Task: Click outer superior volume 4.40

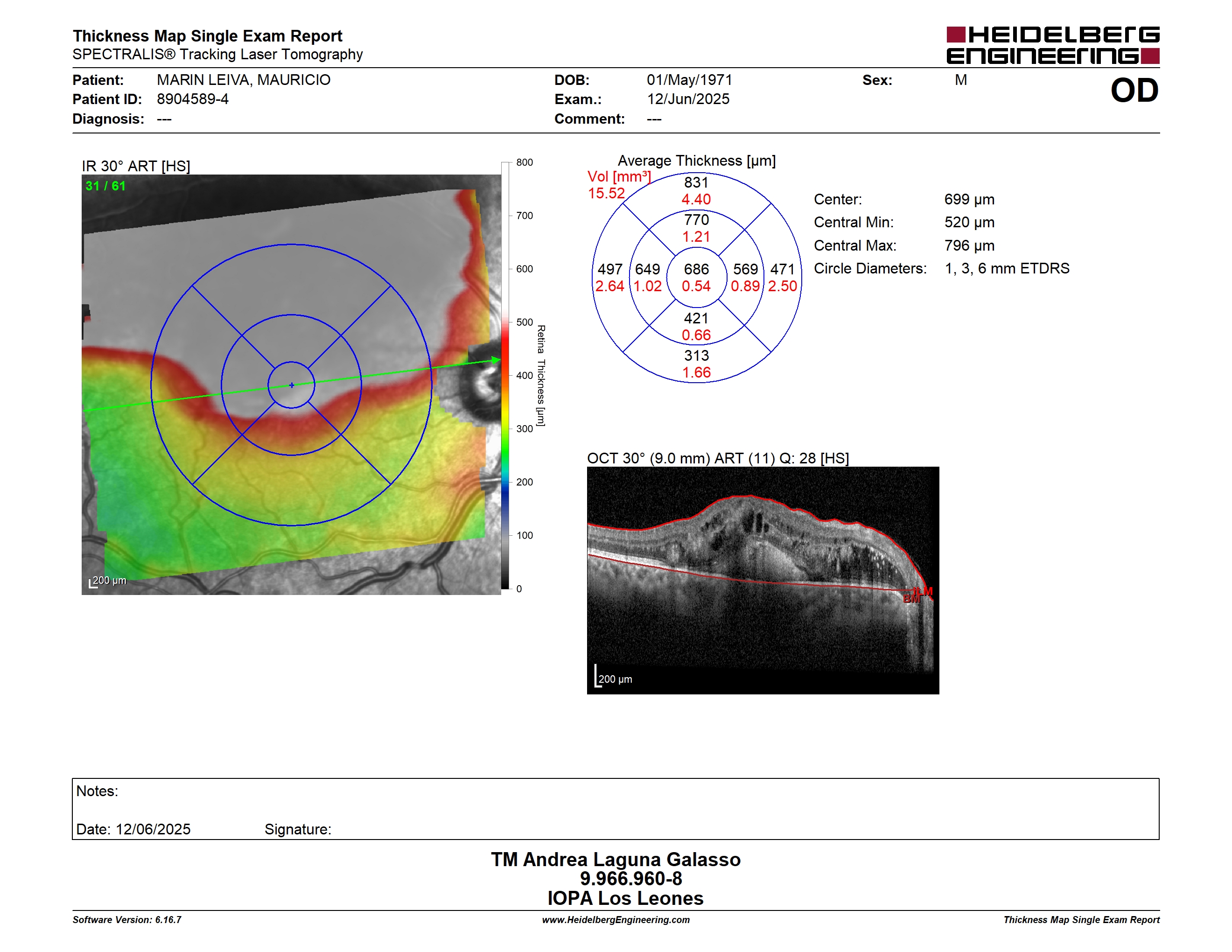Action: (696, 200)
